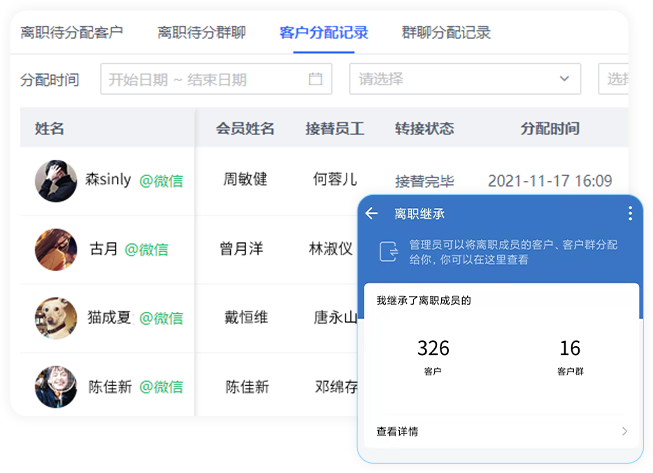Viewport: 653px width, 473px height.
Task: Click 离职继承 panel title
Action: tap(419, 214)
